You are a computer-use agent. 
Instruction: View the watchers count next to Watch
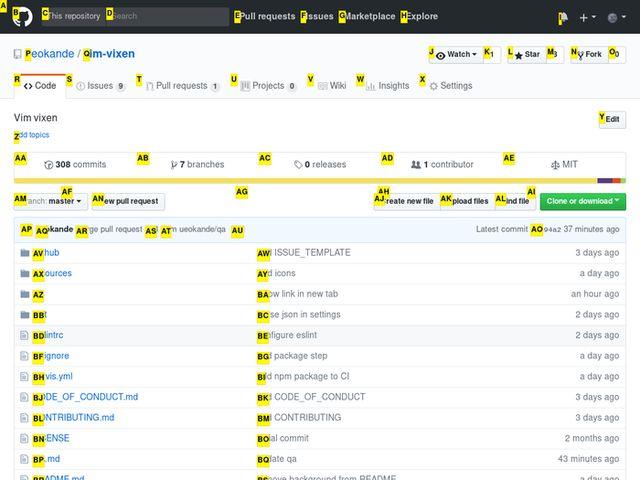pos(492,55)
